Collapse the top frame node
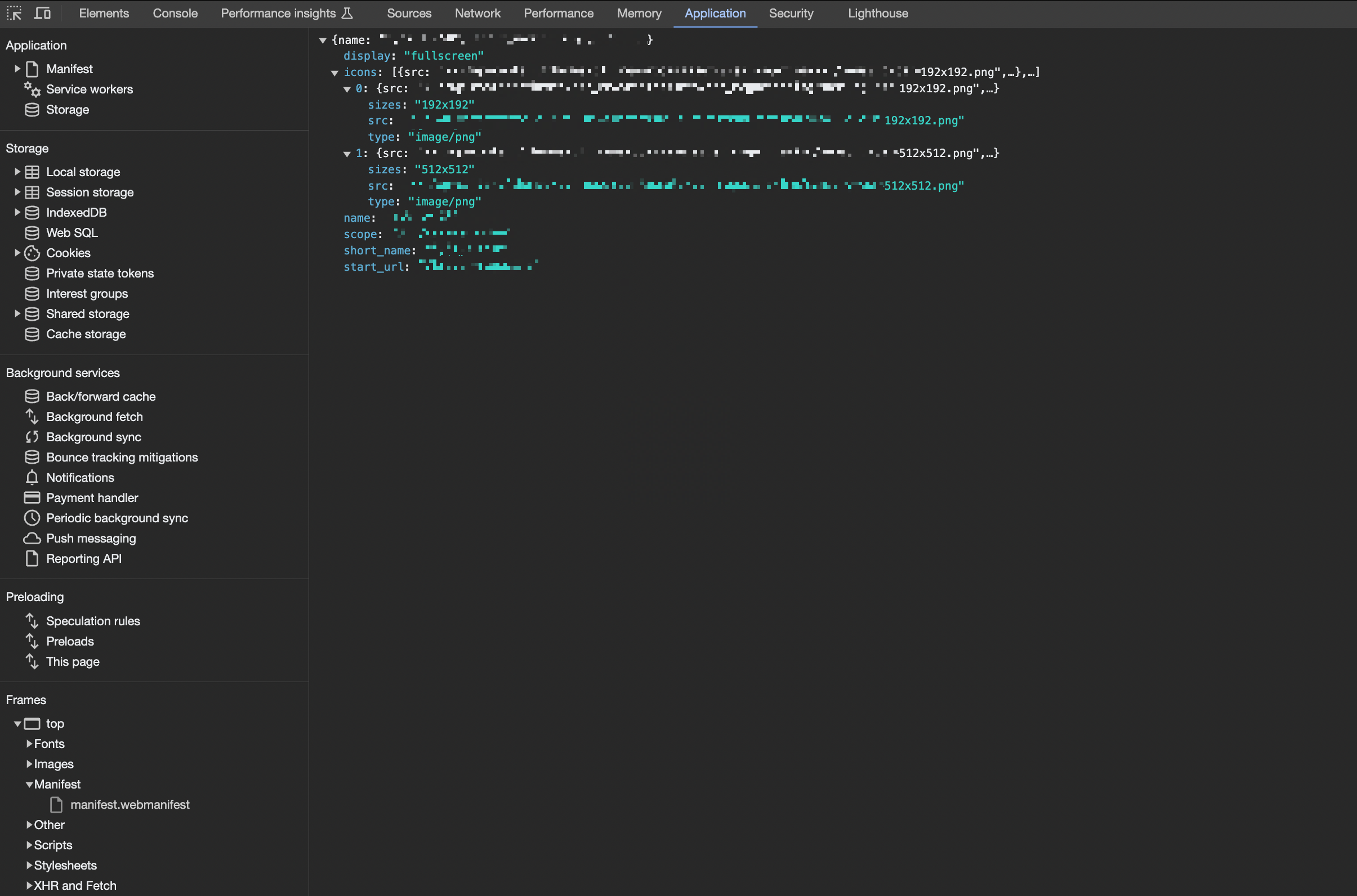This screenshot has height=896, width=1357. coord(17,724)
